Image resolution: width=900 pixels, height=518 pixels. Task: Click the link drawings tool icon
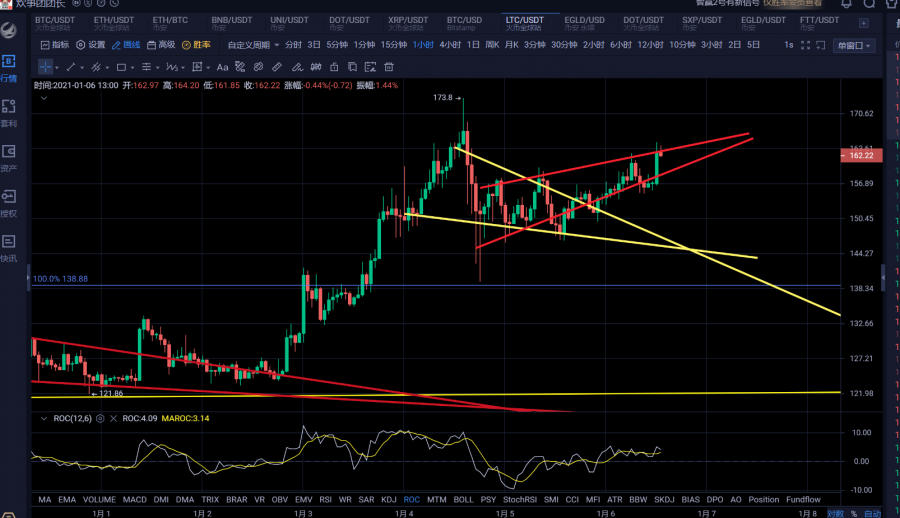coord(258,67)
